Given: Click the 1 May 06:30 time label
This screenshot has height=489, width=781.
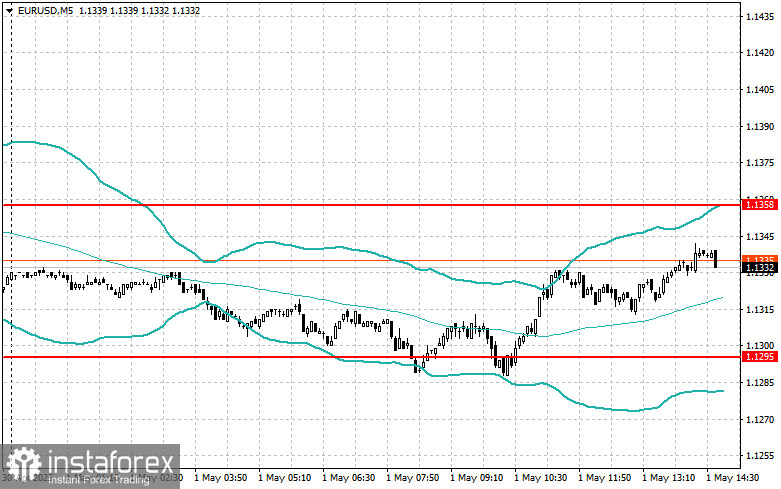Looking at the screenshot, I should tap(349, 478).
